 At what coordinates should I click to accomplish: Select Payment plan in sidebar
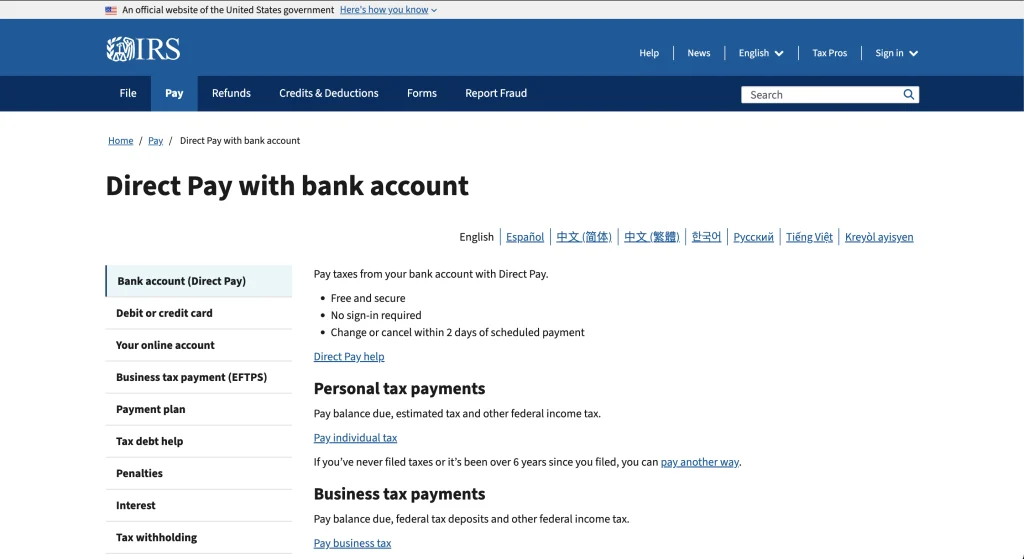point(199,409)
